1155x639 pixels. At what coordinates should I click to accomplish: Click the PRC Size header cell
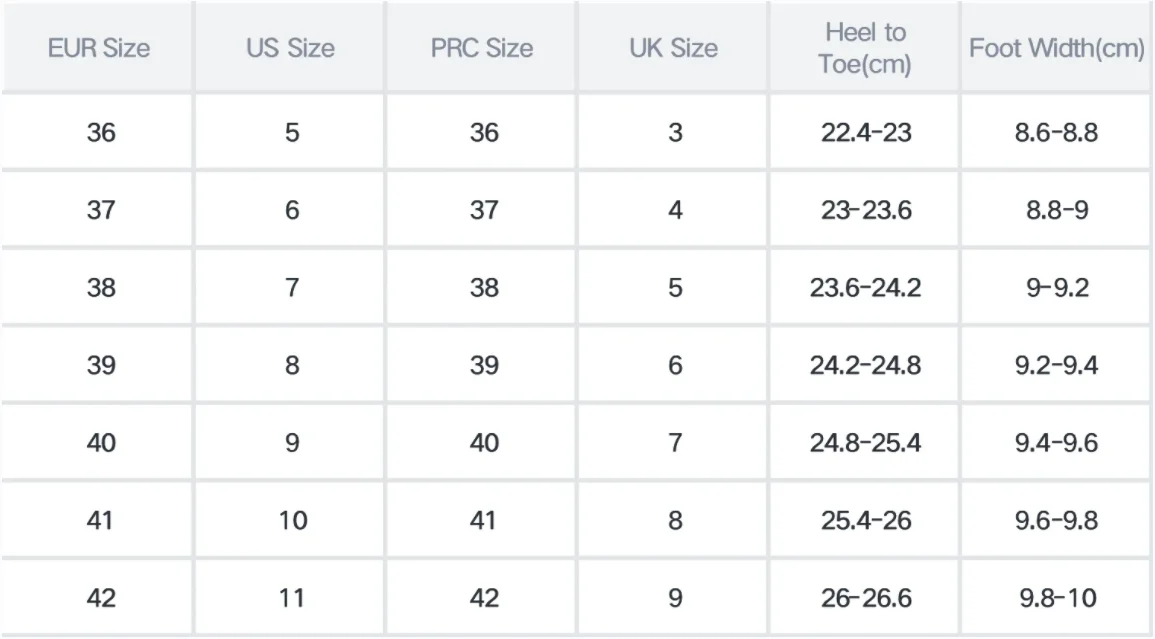point(482,48)
